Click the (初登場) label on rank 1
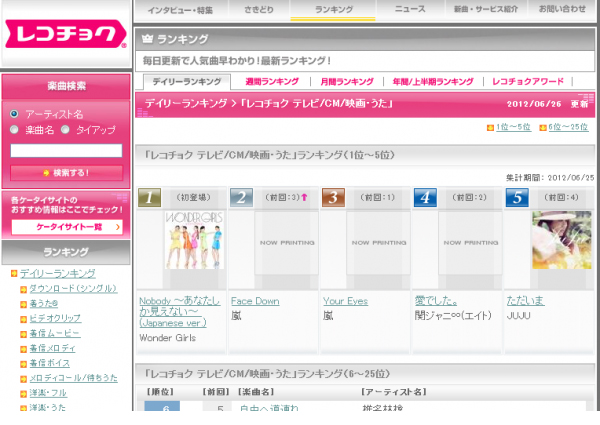The width and height of the screenshot is (600, 425). point(193,197)
